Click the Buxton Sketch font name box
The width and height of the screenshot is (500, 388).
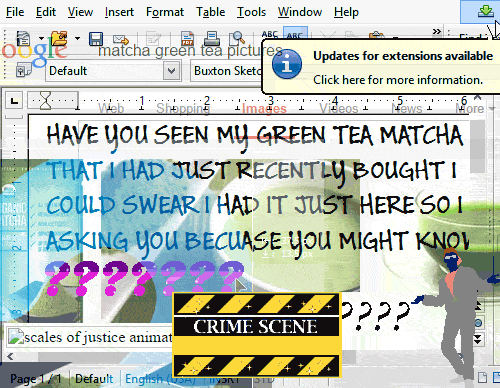click(x=226, y=71)
